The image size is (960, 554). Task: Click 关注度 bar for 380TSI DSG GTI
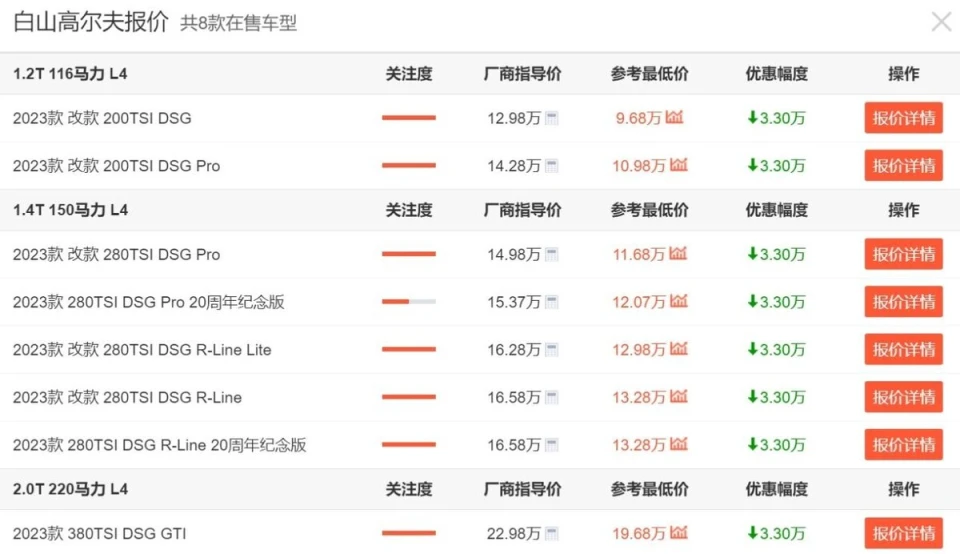coord(409,533)
